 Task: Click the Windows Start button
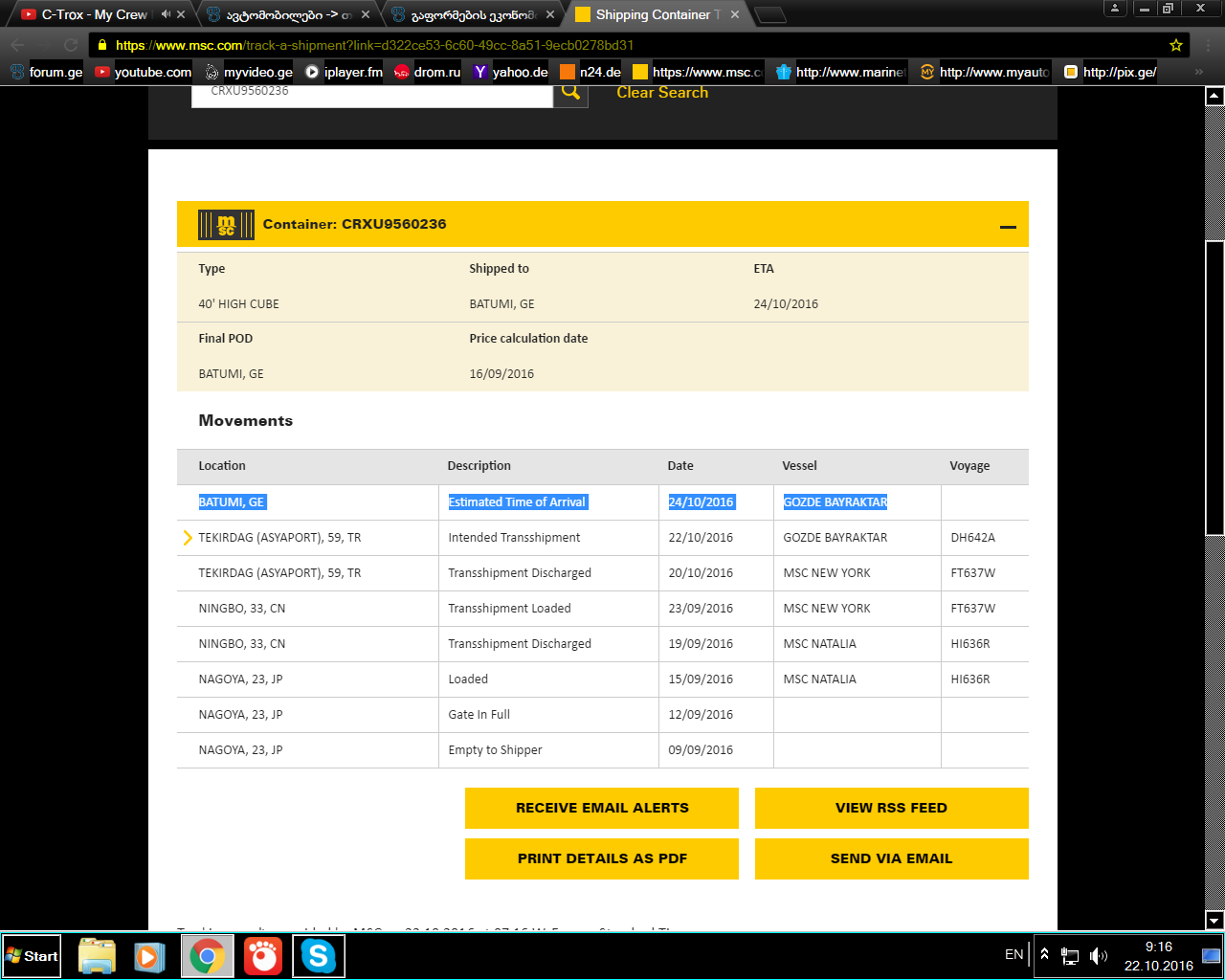click(32, 956)
